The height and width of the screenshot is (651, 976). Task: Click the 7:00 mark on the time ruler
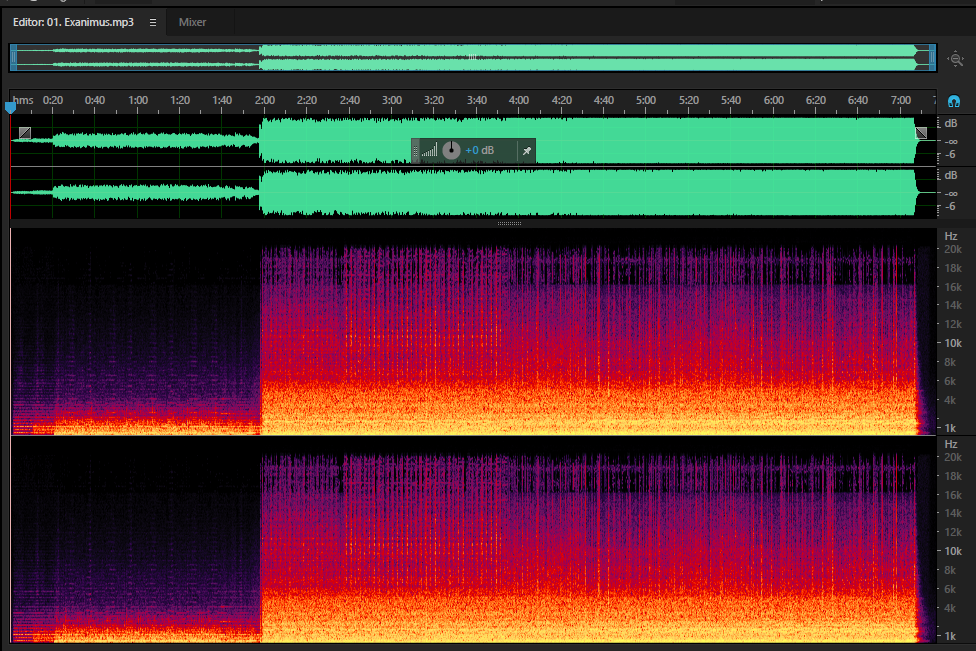(x=900, y=100)
